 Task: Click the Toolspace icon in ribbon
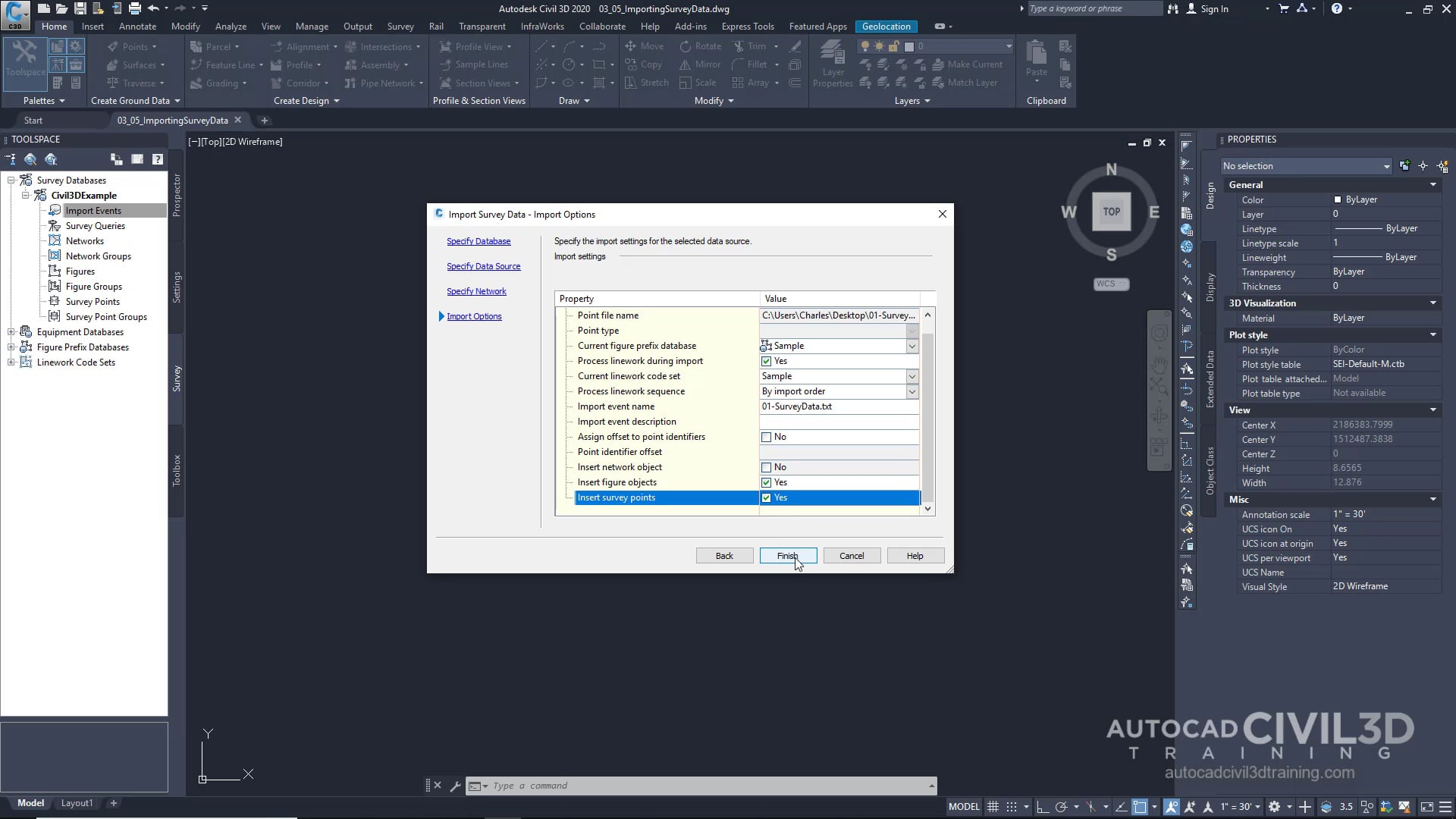[25, 58]
